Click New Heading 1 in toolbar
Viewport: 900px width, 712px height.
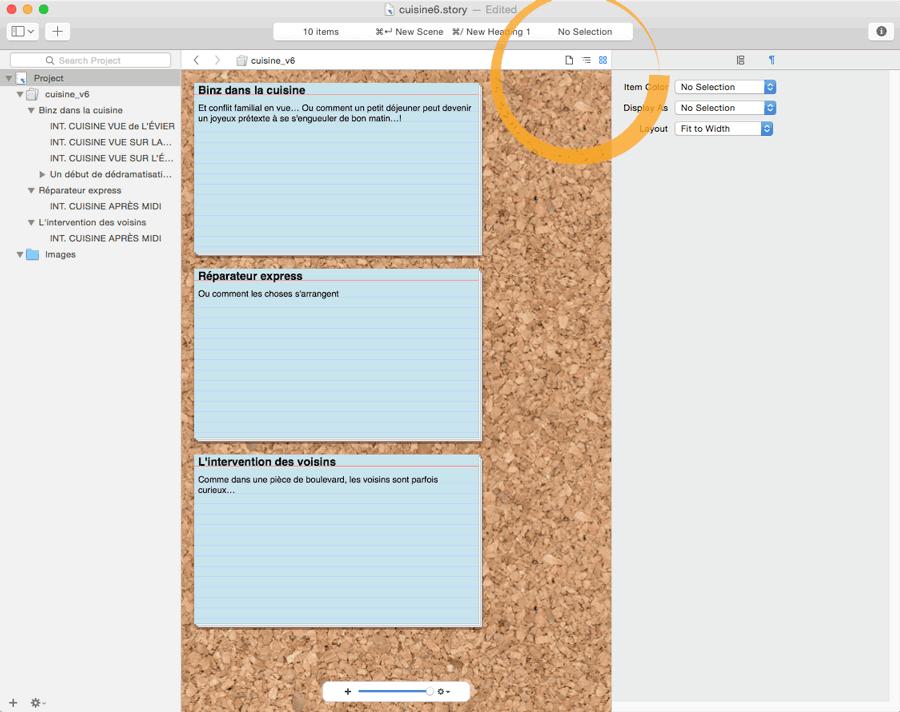tap(491, 32)
